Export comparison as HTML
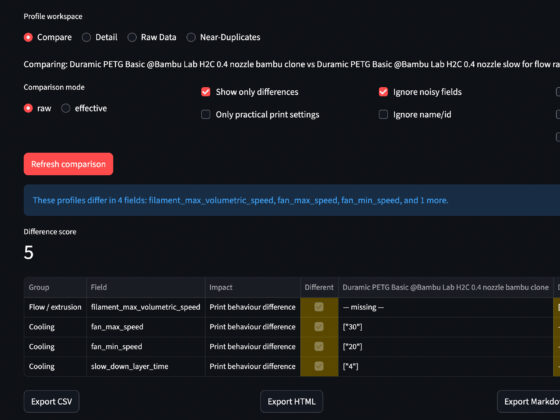560x420 pixels. 291,401
